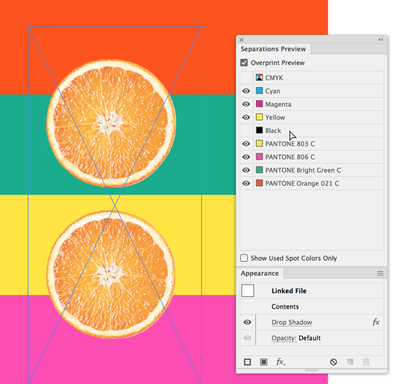Select the Magenta text label
This screenshot has height=384, width=400.
point(278,104)
